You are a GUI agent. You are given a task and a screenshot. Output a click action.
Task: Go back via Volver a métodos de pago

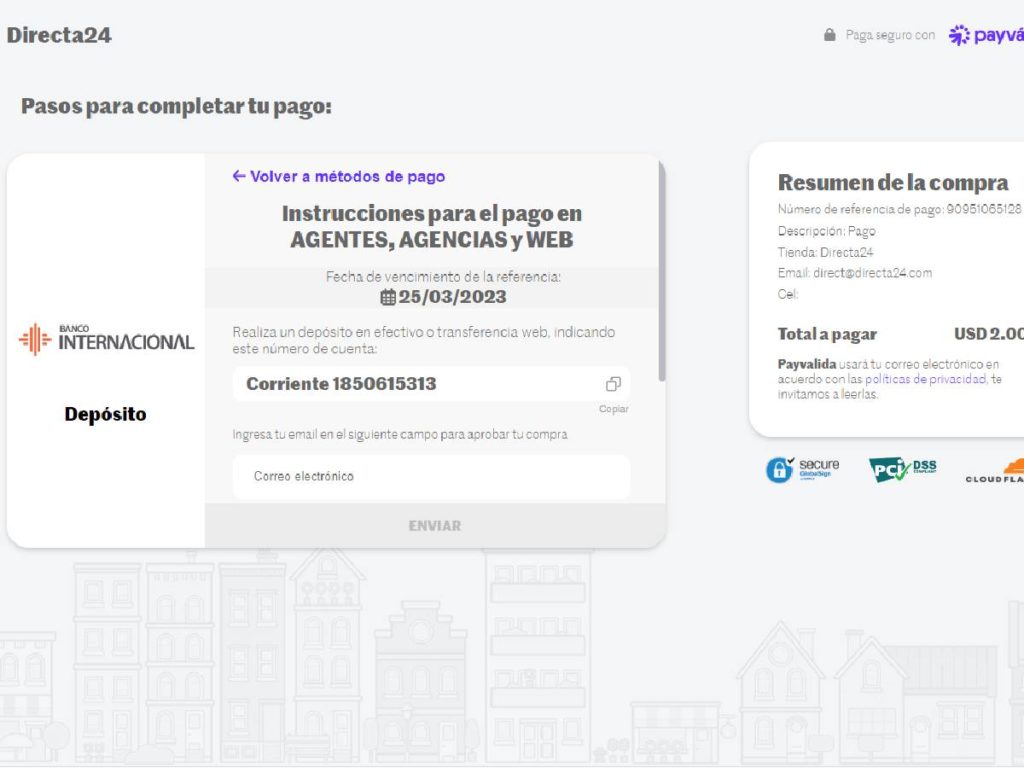[338, 176]
